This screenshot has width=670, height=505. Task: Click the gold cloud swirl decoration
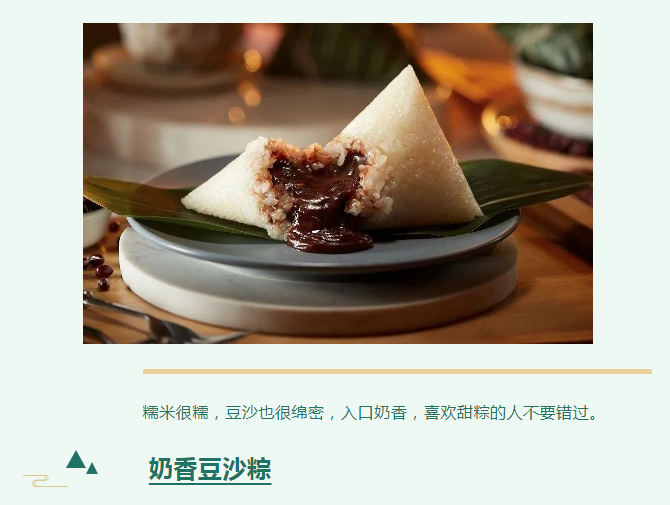point(45,481)
